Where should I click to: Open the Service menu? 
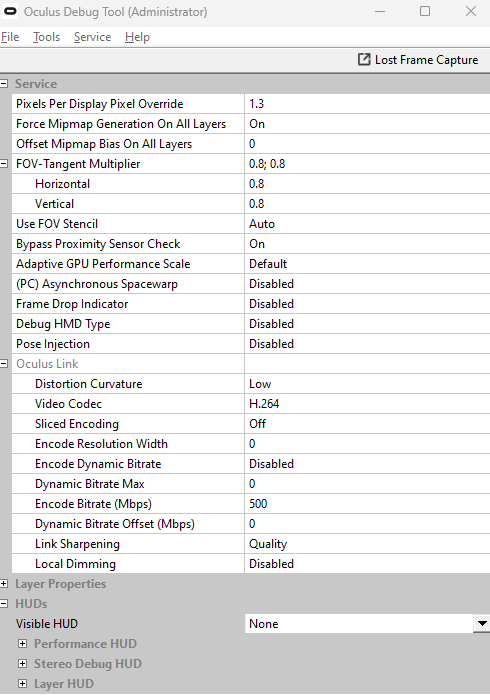92,37
